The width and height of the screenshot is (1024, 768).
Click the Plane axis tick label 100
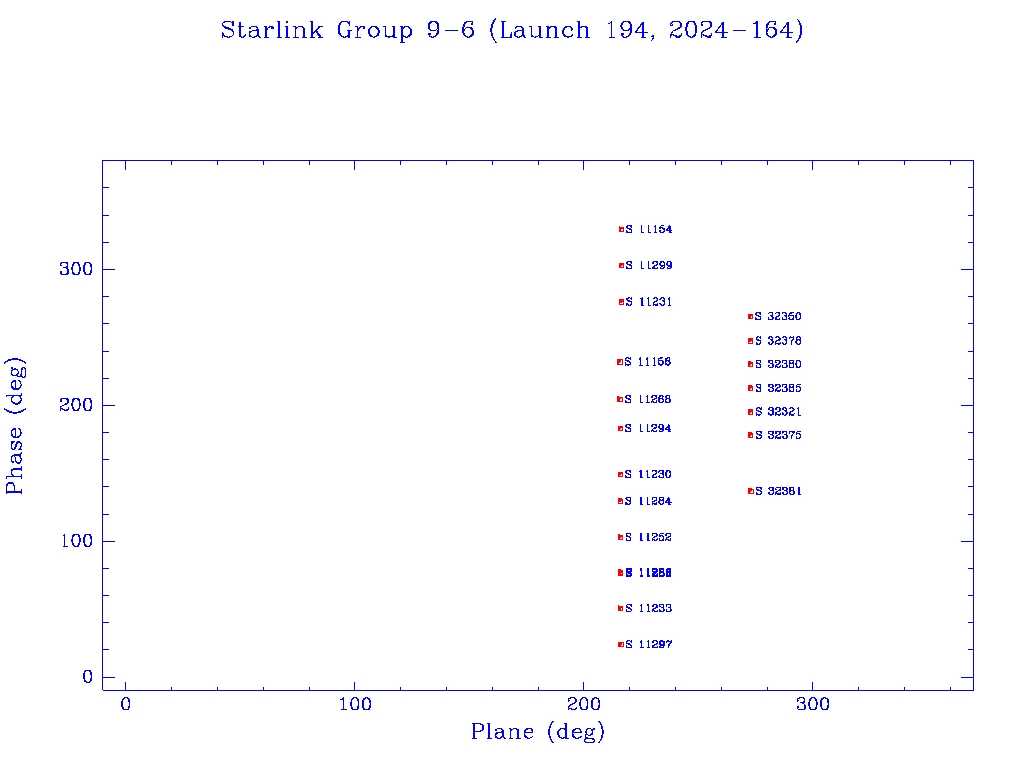coord(355,704)
